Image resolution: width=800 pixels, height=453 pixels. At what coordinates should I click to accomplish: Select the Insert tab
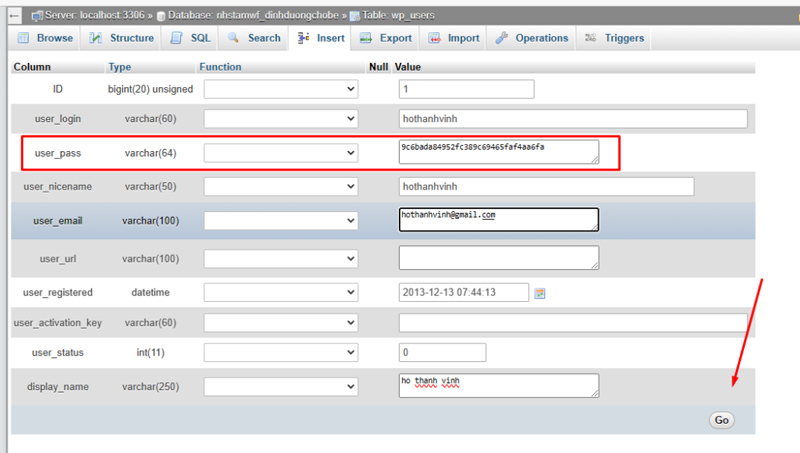pos(321,38)
